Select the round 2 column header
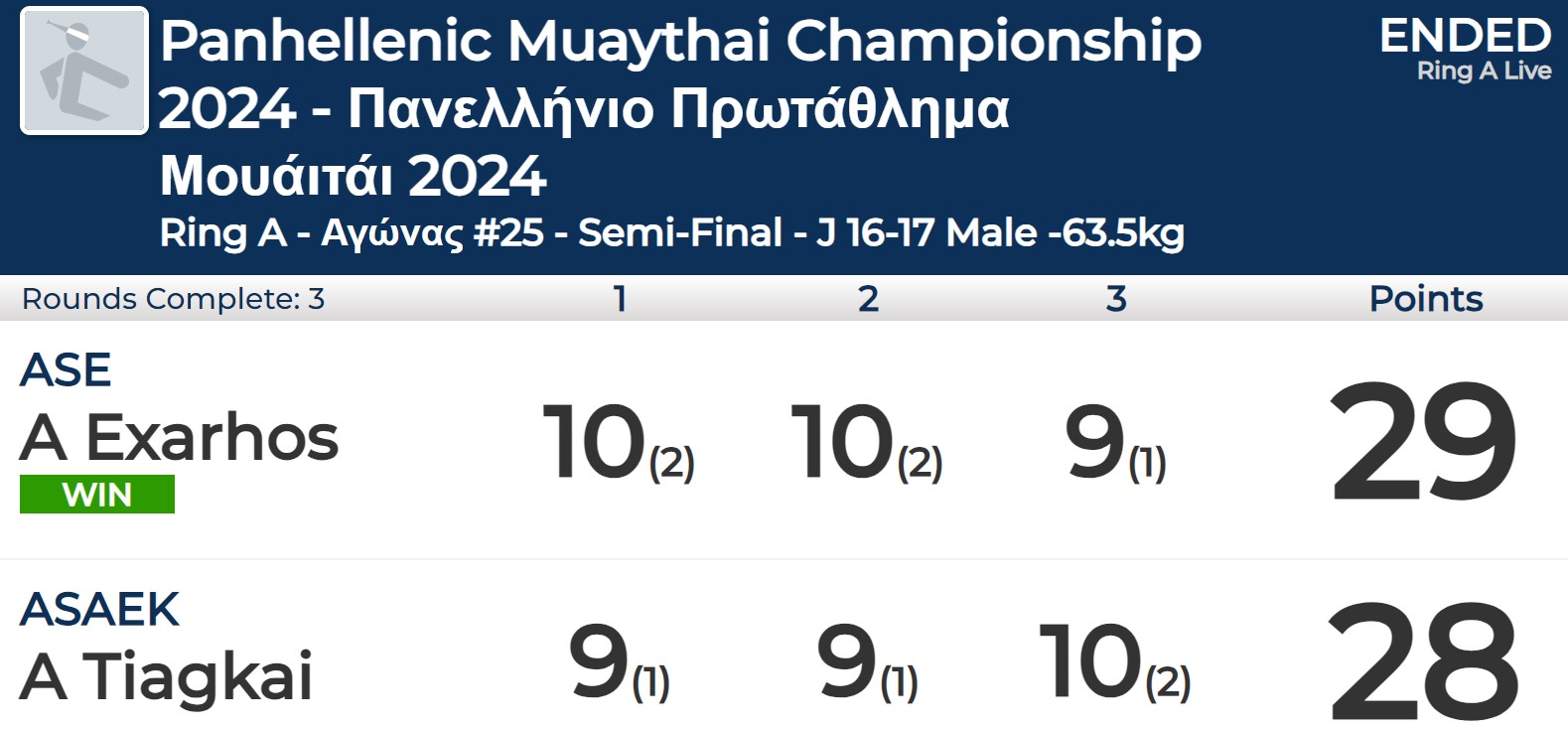Viewport: 1568px width, 729px height. [x=868, y=299]
